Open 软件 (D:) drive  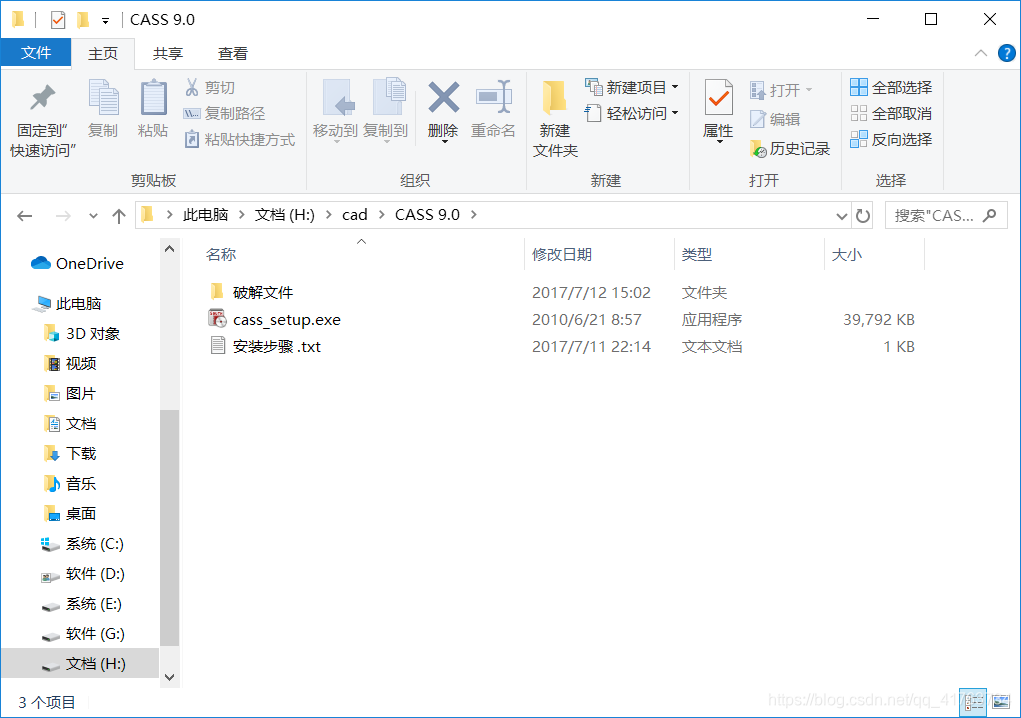tap(82, 573)
